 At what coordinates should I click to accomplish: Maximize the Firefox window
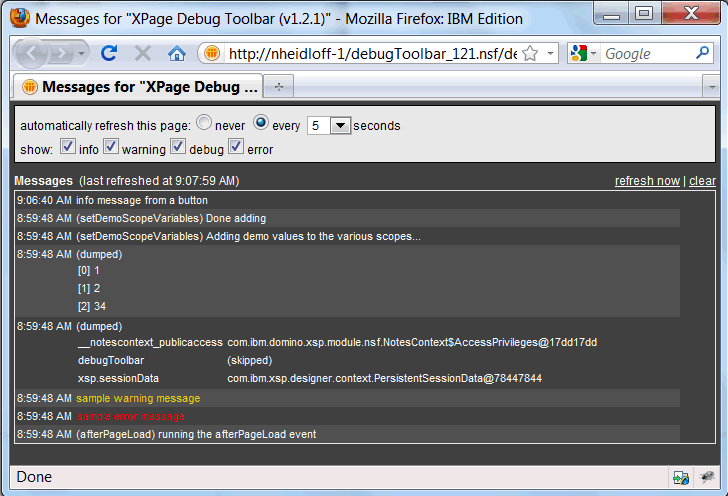(x=644, y=13)
